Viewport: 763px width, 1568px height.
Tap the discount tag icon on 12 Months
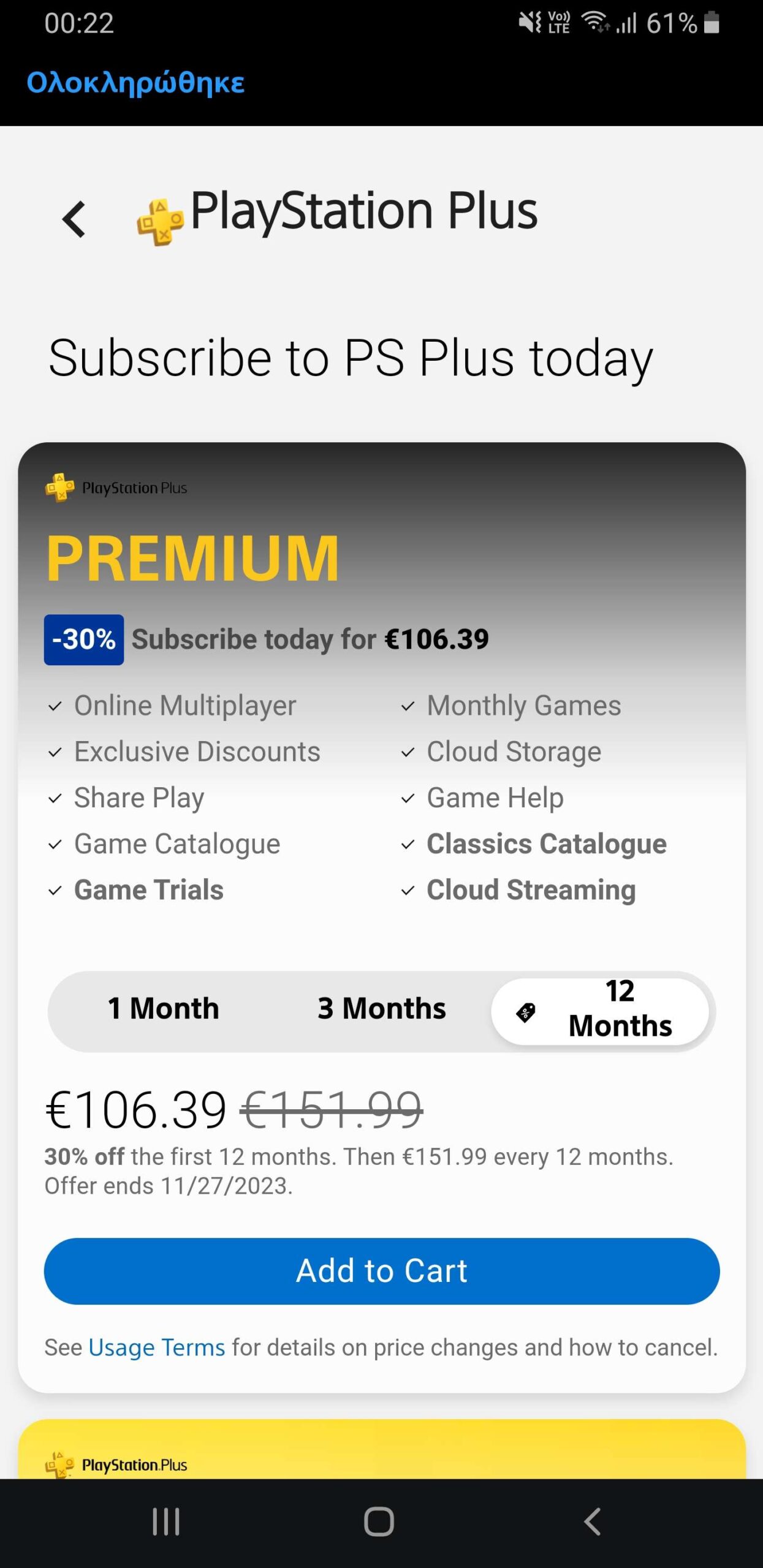pyautogui.click(x=526, y=1012)
